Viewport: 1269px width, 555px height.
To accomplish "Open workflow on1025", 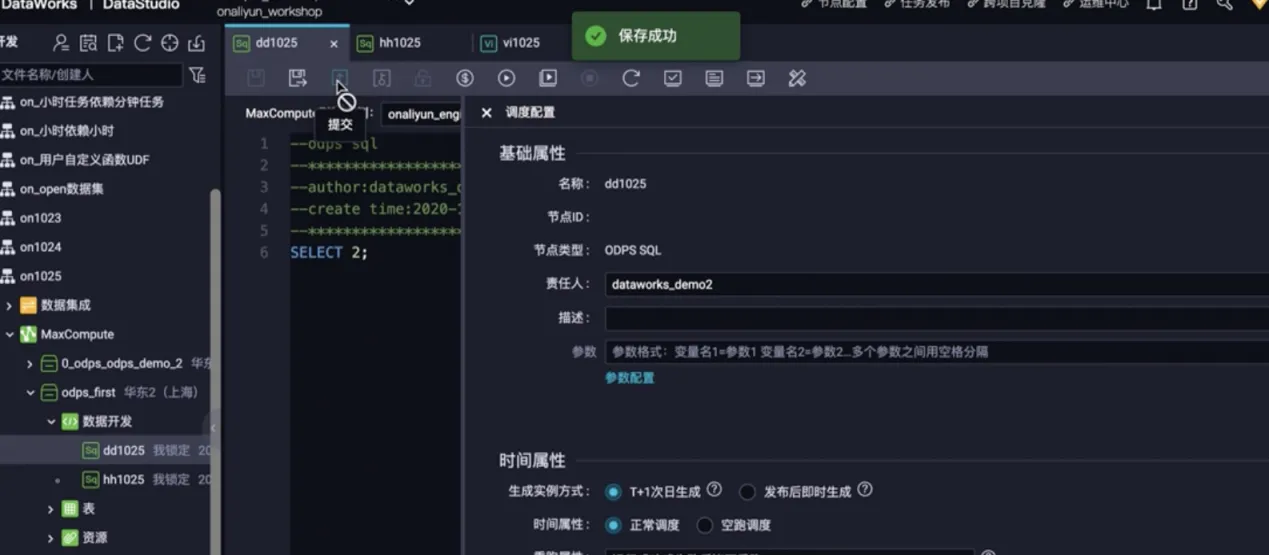I will coord(41,276).
